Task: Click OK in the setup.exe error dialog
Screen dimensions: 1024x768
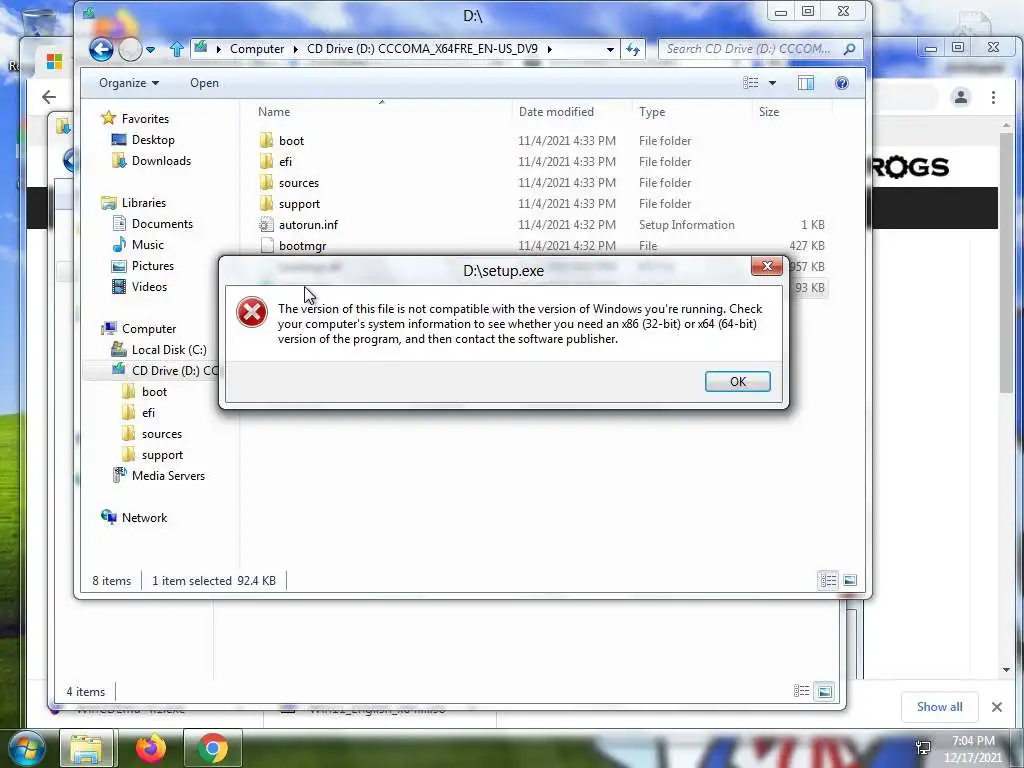Action: [737, 381]
